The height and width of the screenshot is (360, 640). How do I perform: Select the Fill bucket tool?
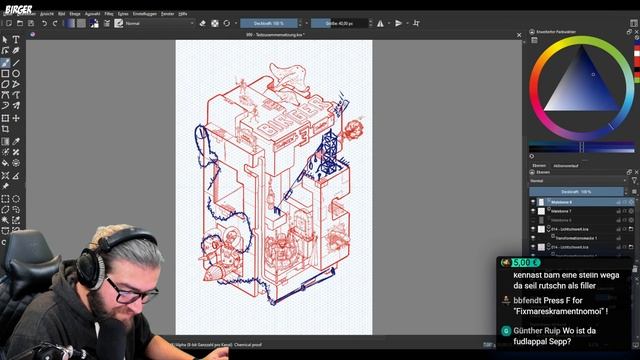point(5,163)
